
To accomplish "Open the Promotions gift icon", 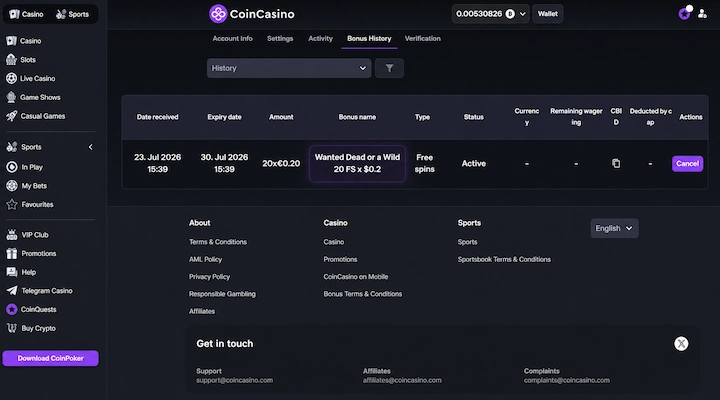I will click(11, 254).
